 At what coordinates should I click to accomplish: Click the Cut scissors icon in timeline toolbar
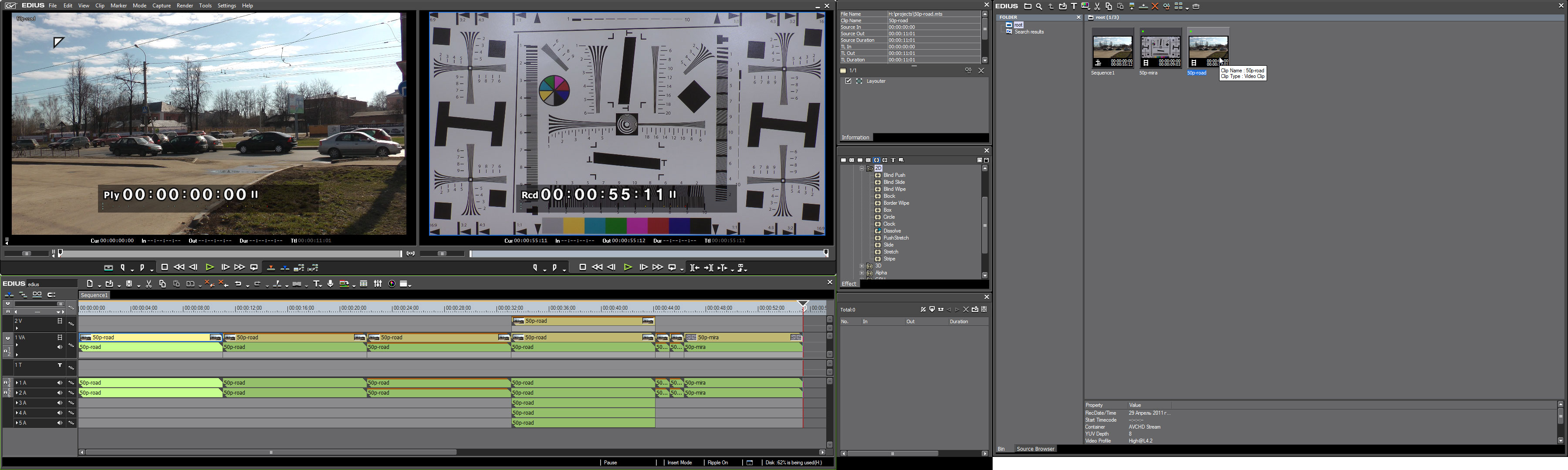[149, 284]
